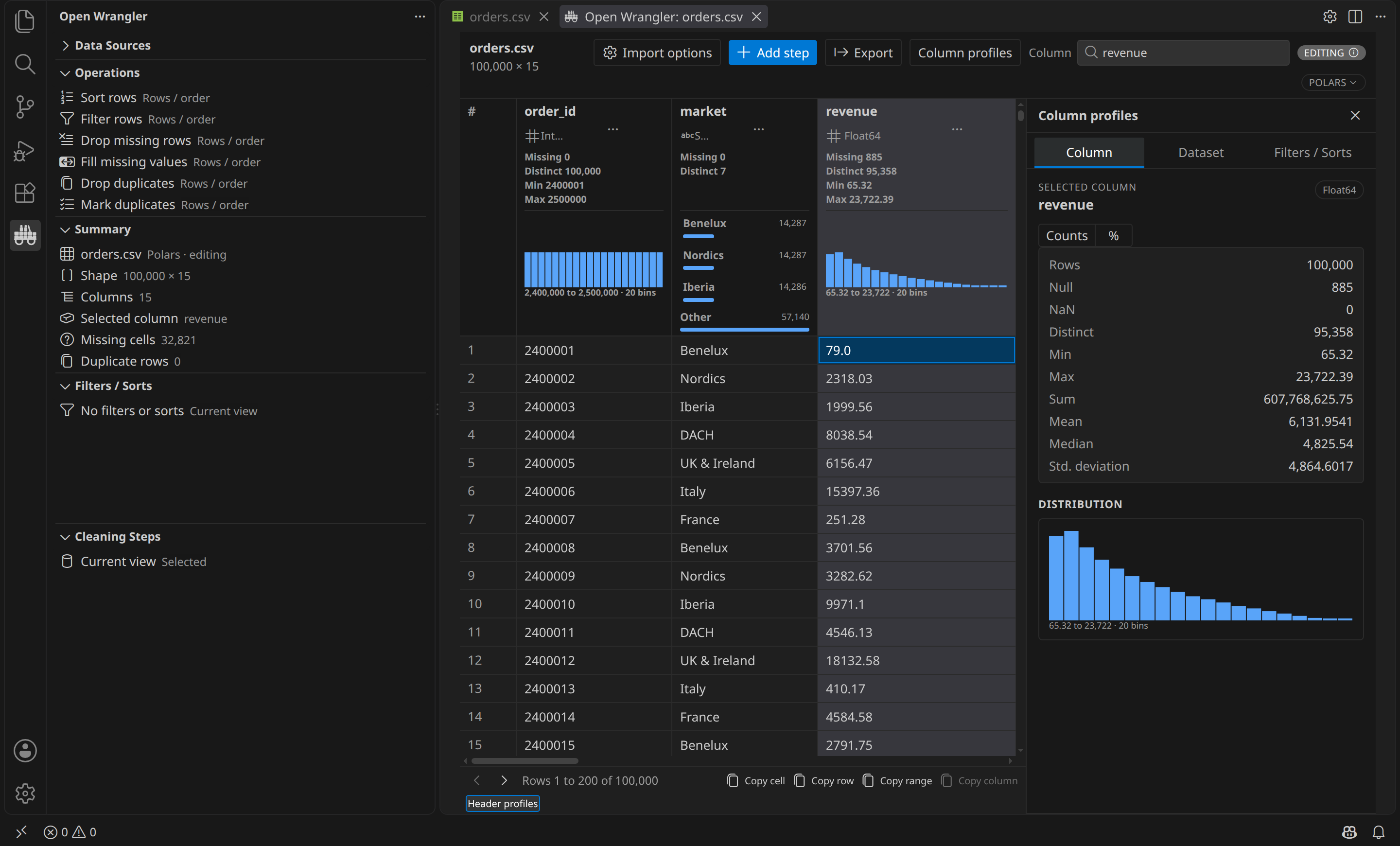Image resolution: width=1400 pixels, height=846 pixels.
Task: Switch stats to percent view
Action: [x=1113, y=235]
